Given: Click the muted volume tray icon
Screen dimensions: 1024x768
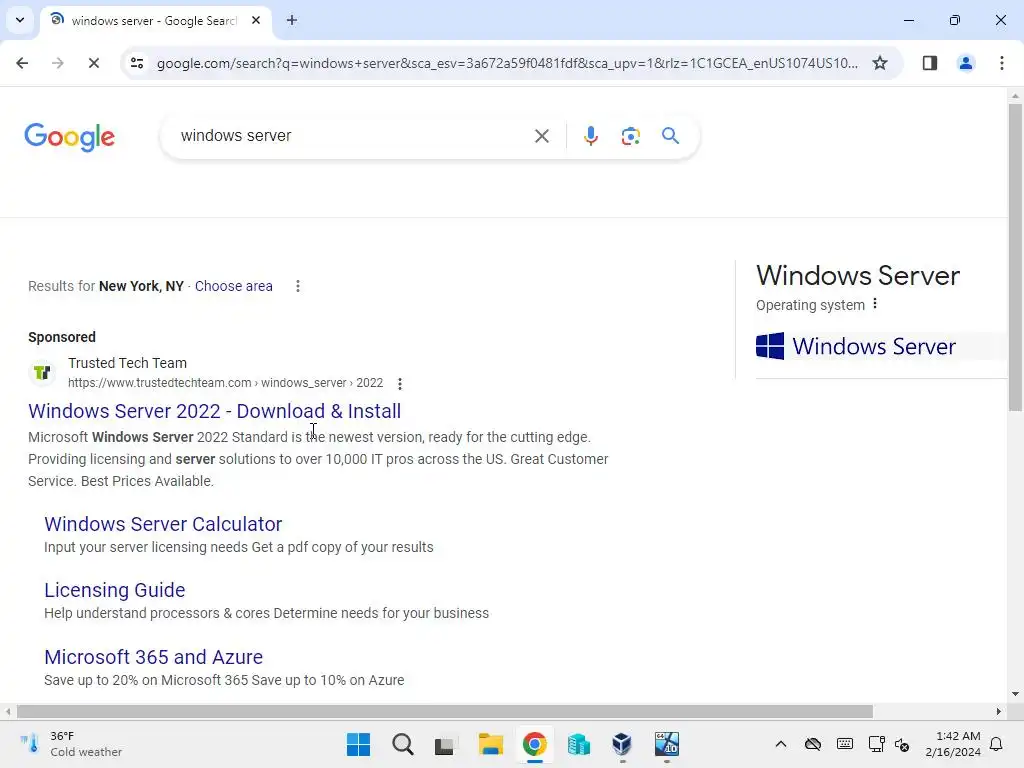Looking at the screenshot, I should (902, 744).
